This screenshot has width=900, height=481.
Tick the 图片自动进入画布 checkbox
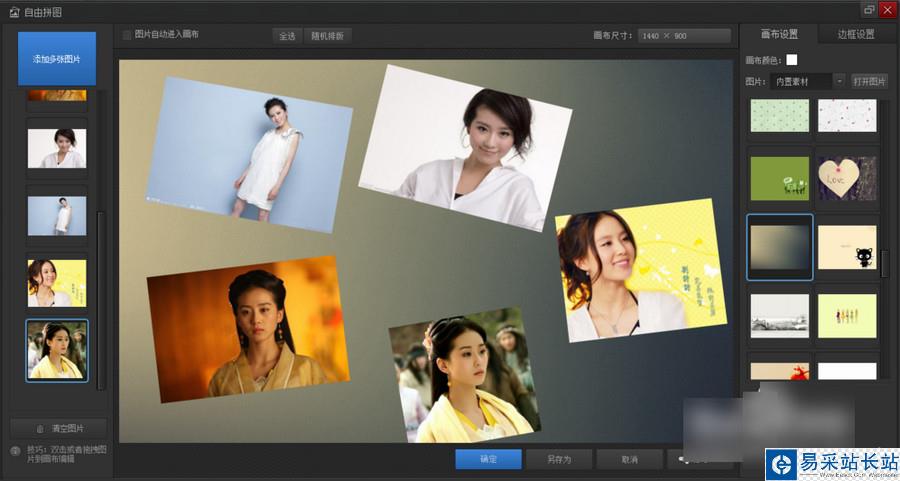(x=127, y=35)
